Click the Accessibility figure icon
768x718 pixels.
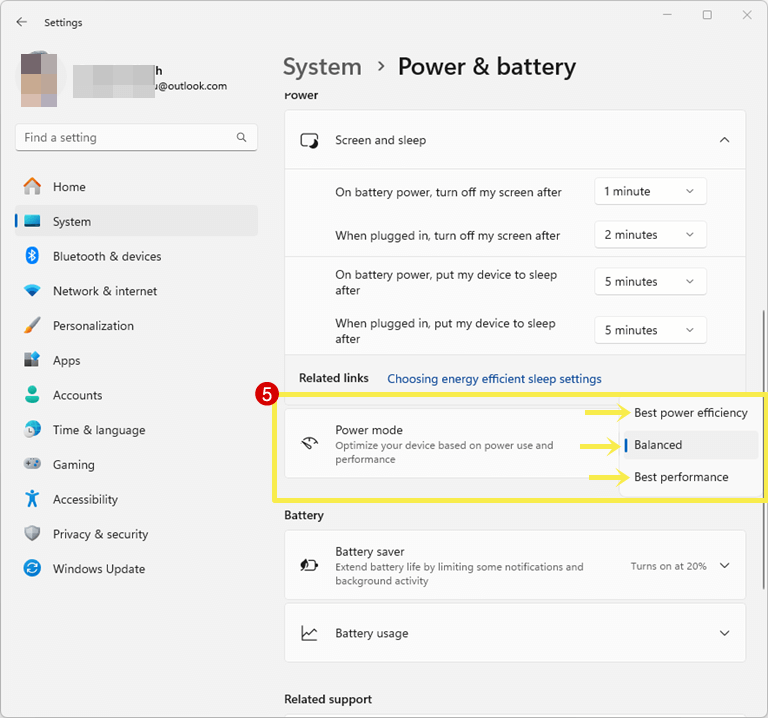pyautogui.click(x=32, y=499)
